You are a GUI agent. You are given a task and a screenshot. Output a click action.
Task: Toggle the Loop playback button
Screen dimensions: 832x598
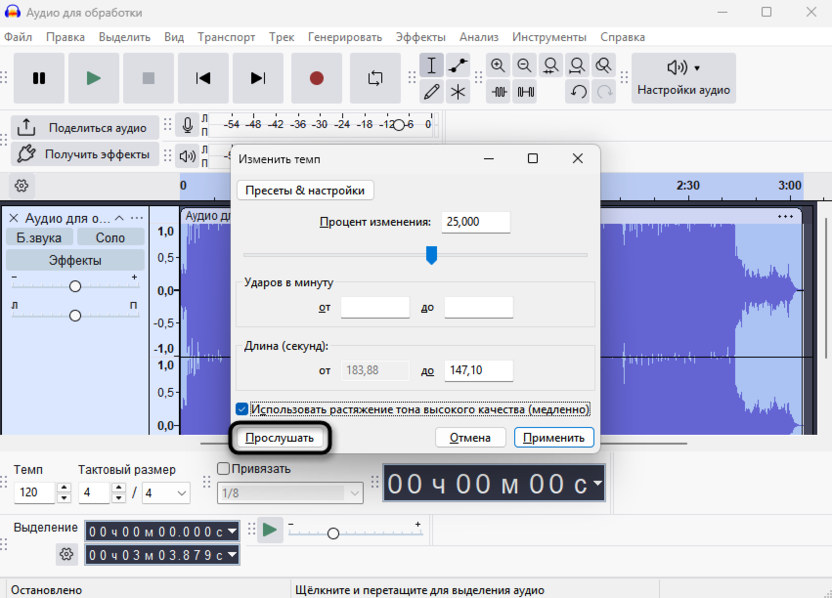(375, 78)
